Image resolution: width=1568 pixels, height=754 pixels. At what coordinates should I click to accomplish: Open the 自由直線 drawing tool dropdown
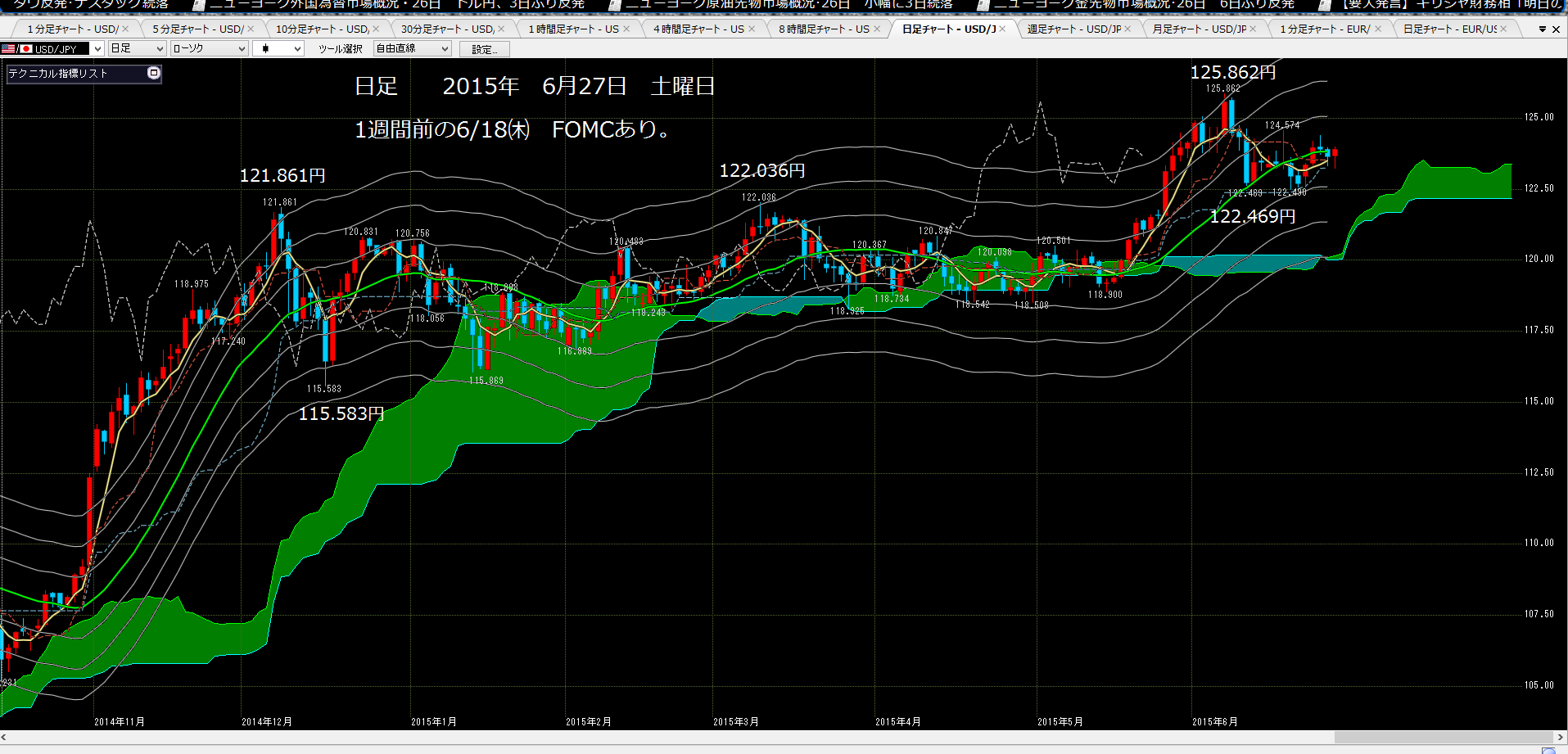click(x=445, y=49)
